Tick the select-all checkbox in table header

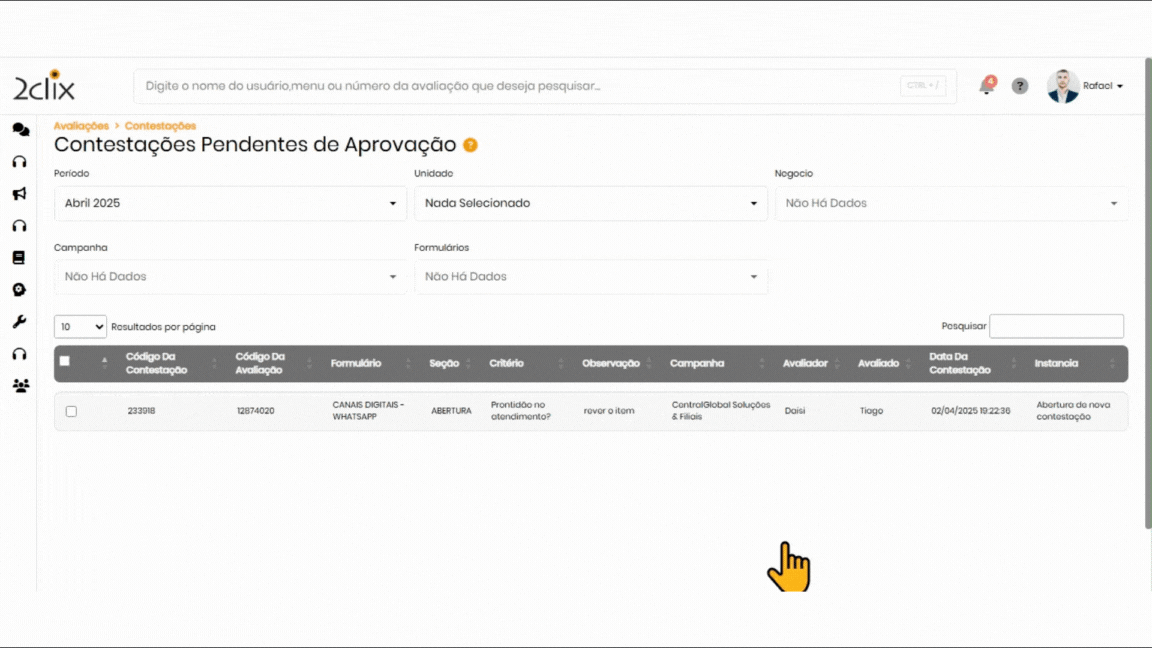pyautogui.click(x=65, y=362)
